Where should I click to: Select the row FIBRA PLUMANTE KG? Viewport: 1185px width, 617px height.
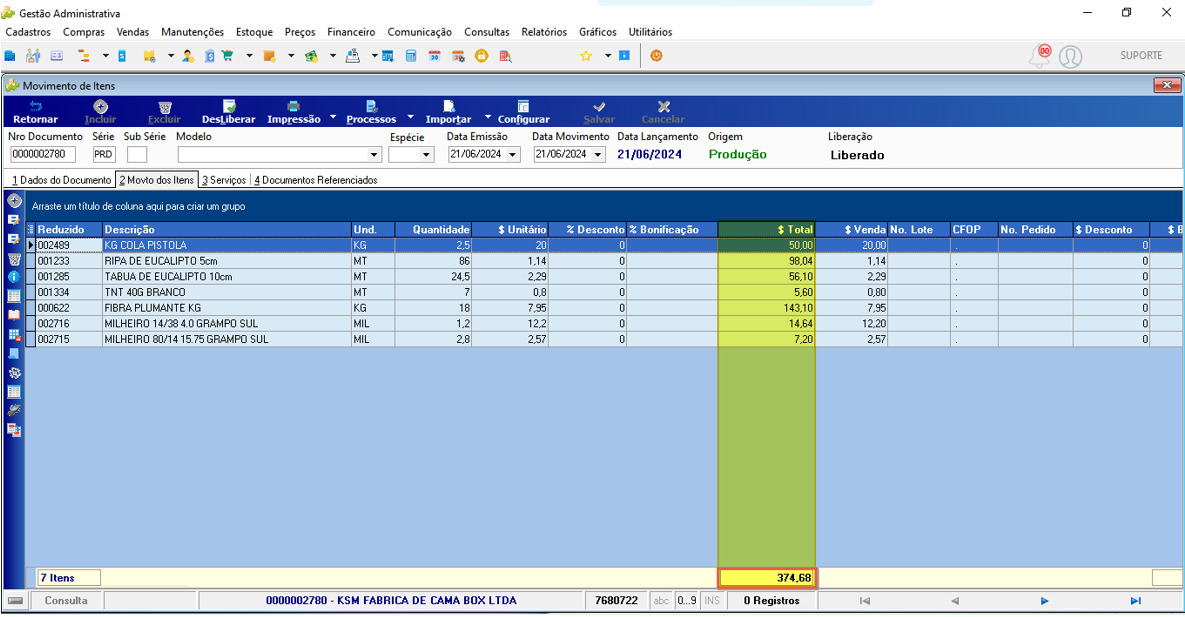pyautogui.click(x=604, y=308)
